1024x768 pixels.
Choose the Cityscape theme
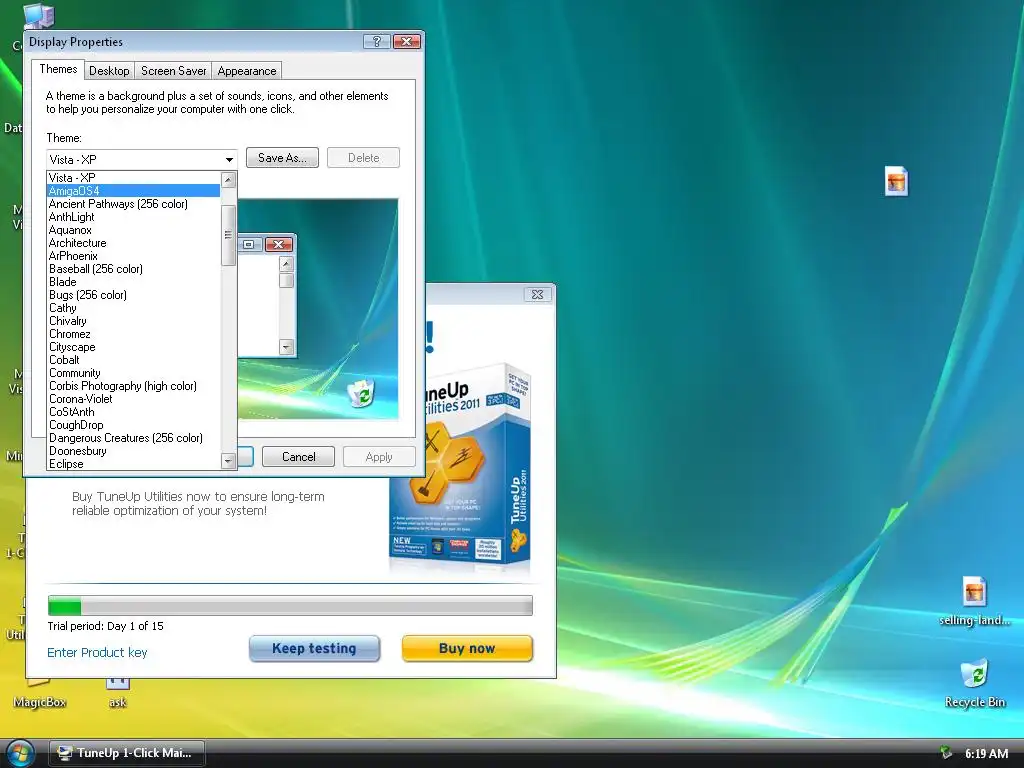coord(134,347)
